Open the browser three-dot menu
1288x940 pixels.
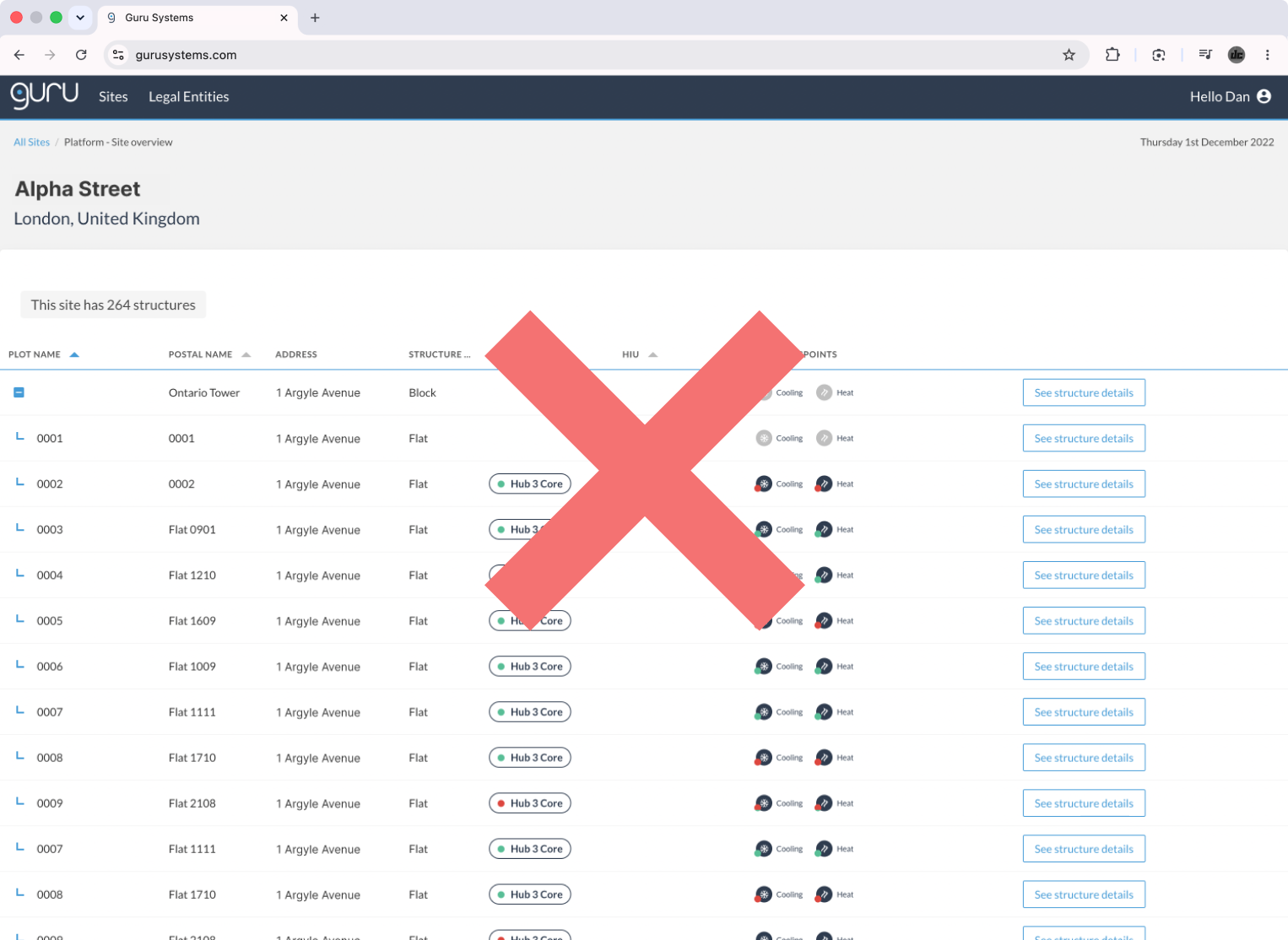[1267, 55]
